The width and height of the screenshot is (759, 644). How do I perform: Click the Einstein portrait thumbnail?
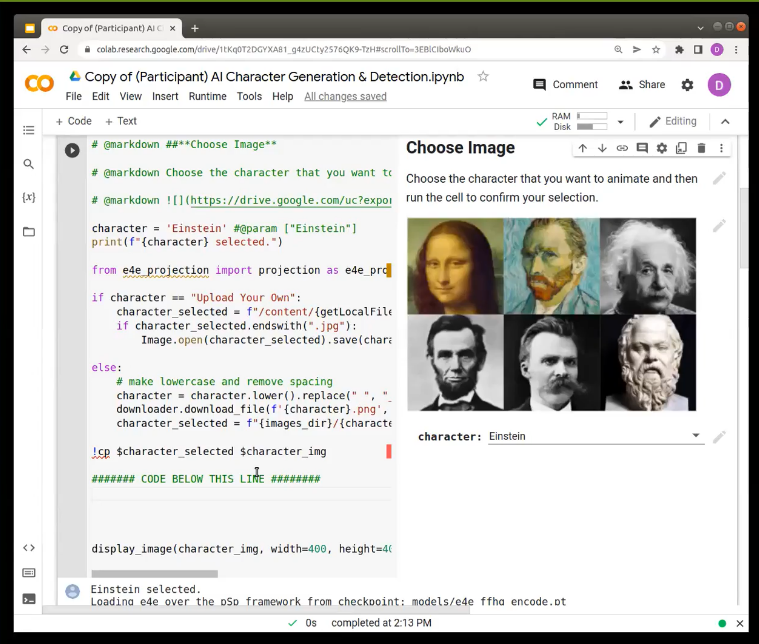tap(648, 266)
